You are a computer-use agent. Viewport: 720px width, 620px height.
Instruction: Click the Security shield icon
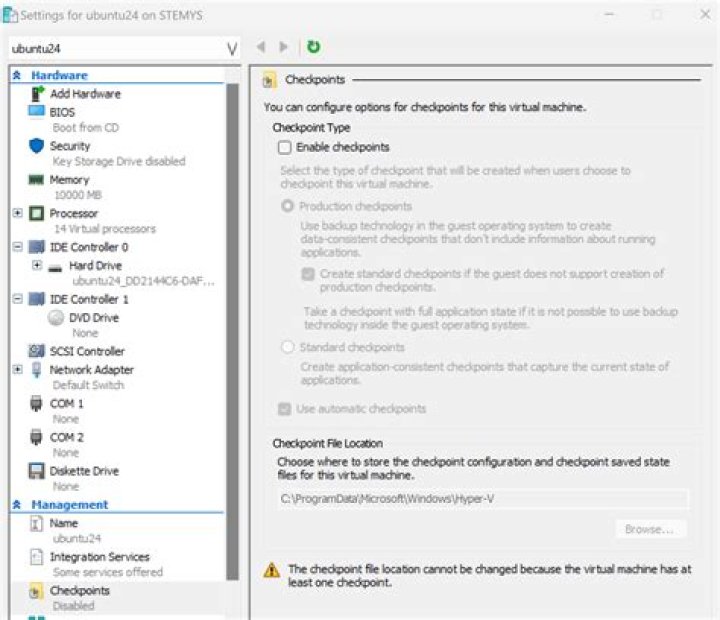click(x=36, y=146)
